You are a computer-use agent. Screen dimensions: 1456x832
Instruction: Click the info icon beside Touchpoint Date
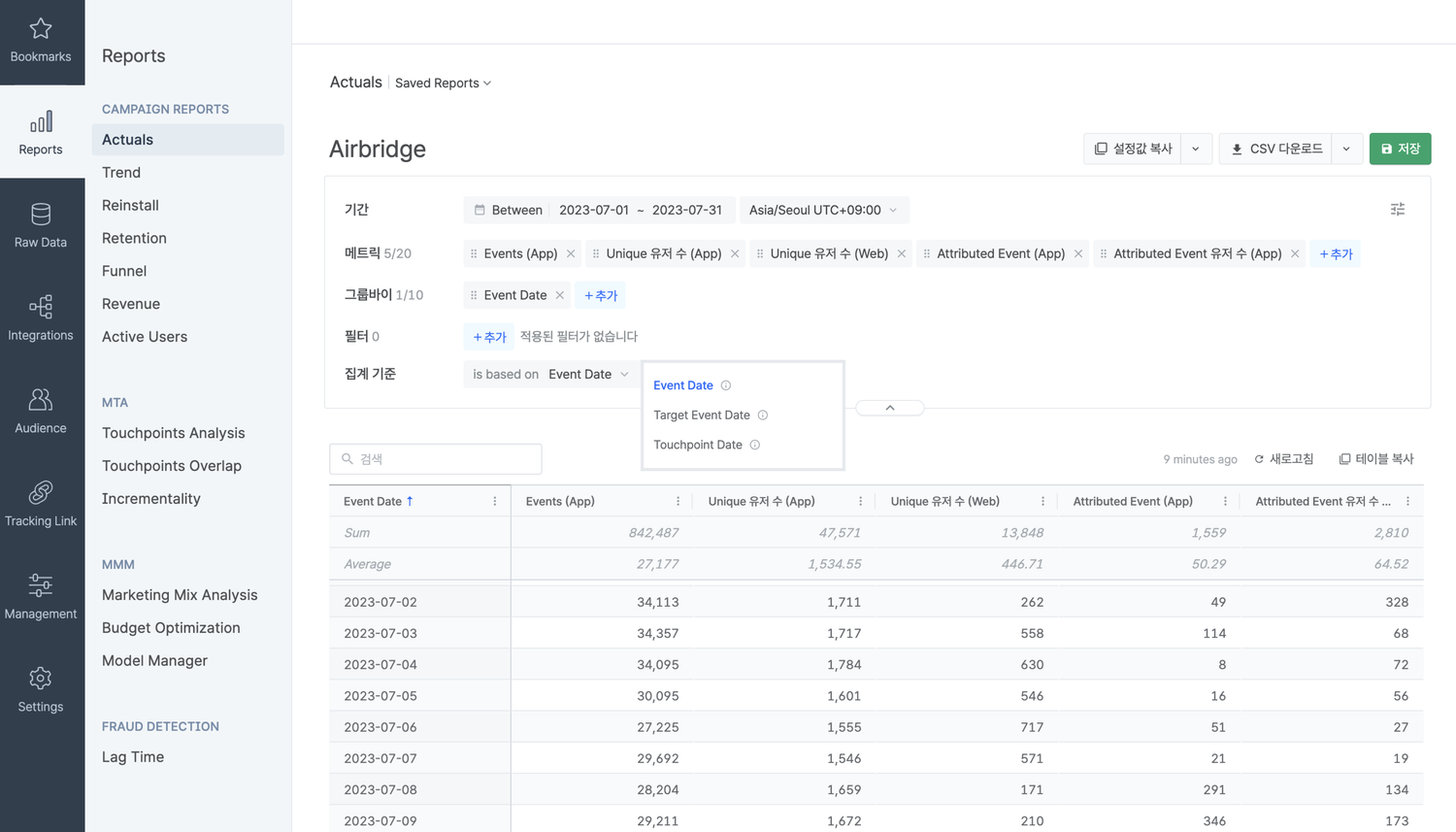click(755, 445)
